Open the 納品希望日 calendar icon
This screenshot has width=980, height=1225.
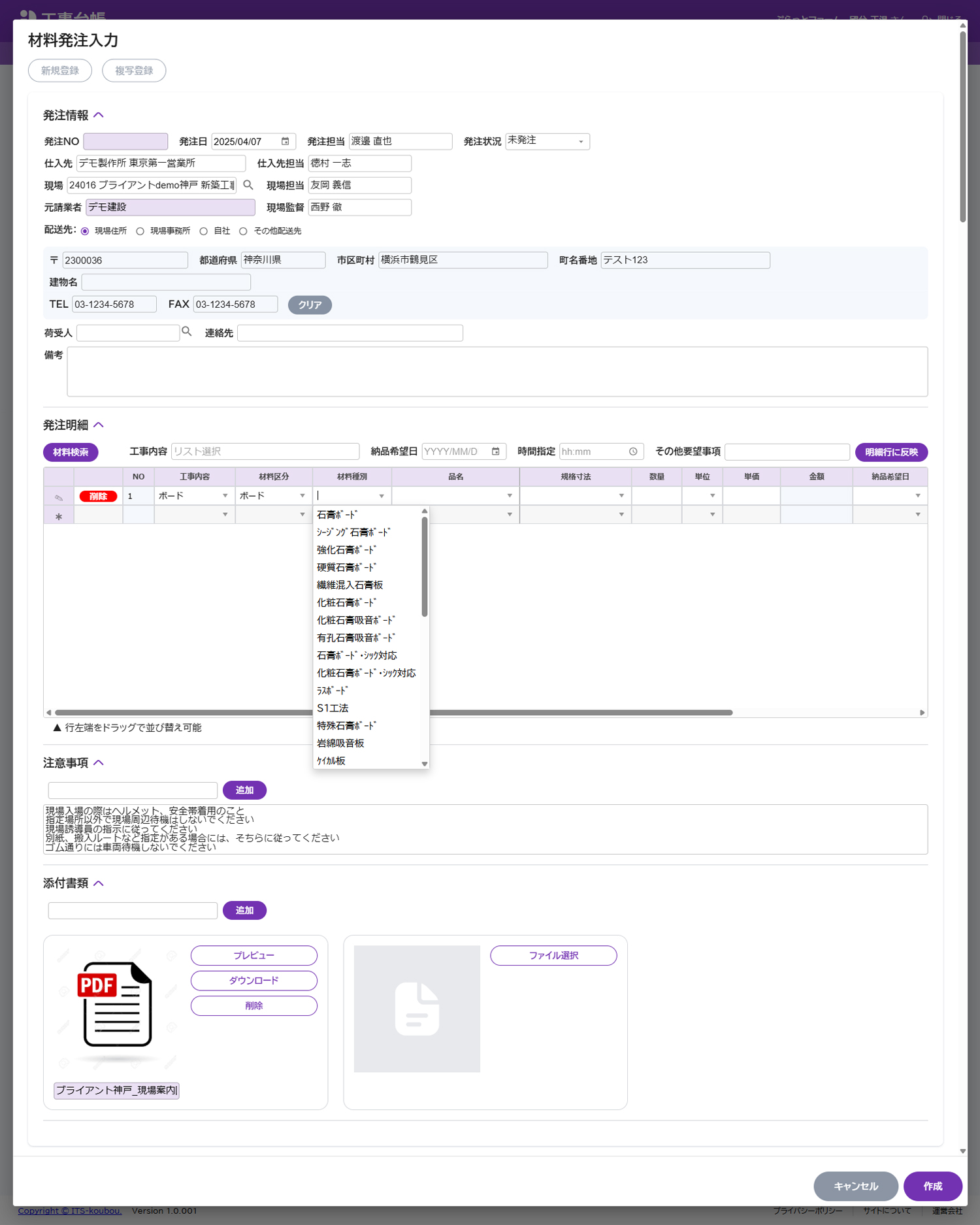496,451
